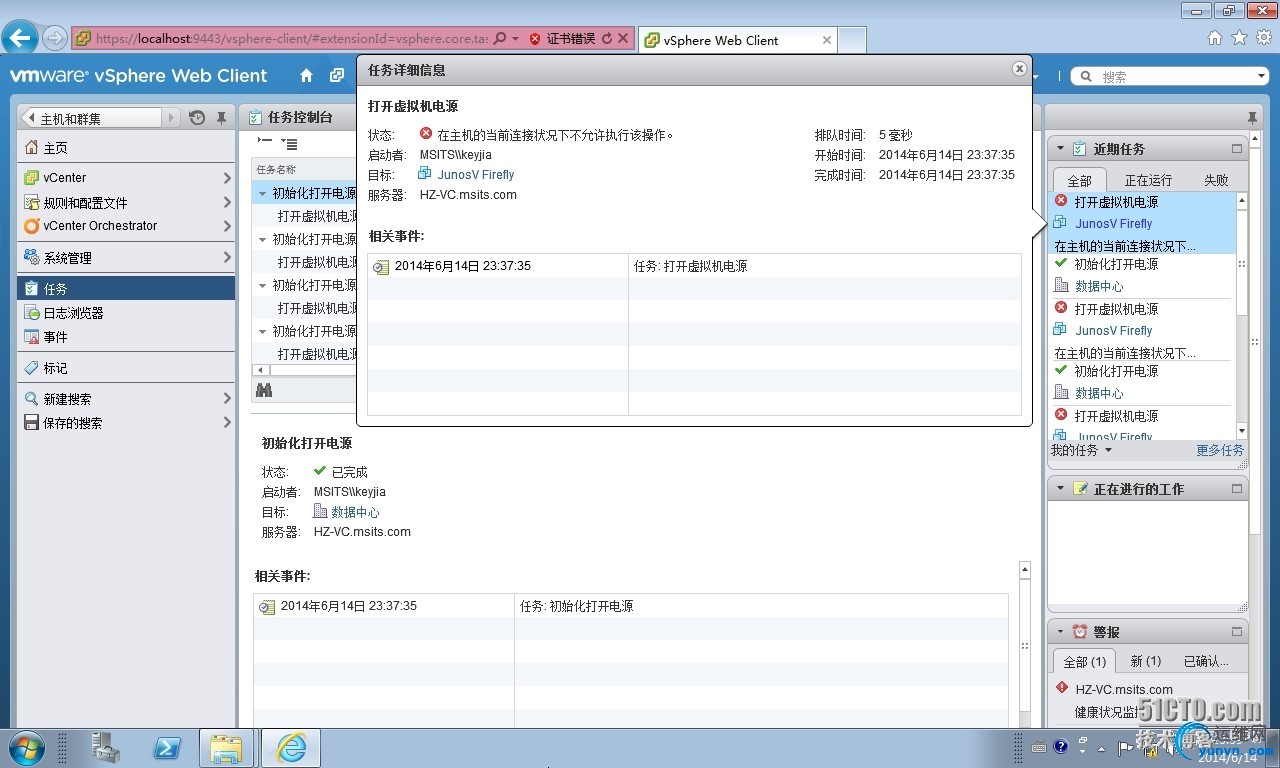Expand the 保存的搜索 arrow
Image resolution: width=1280 pixels, height=768 pixels.
[x=227, y=423]
